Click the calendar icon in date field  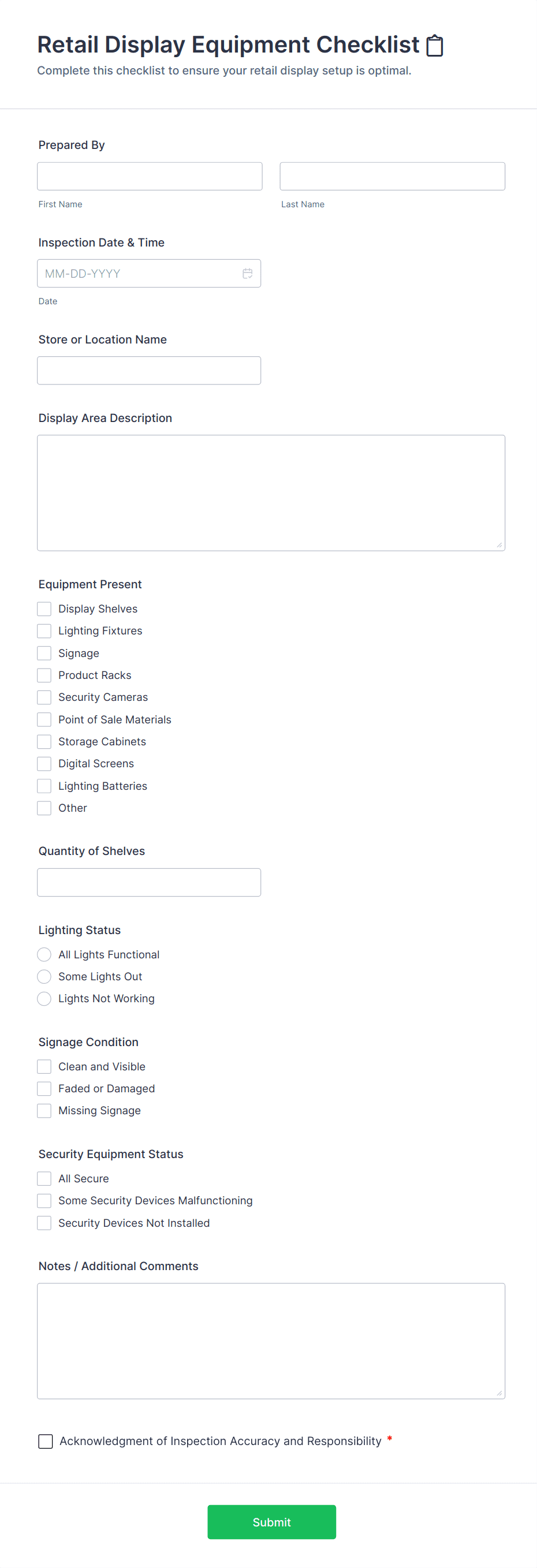(247, 274)
